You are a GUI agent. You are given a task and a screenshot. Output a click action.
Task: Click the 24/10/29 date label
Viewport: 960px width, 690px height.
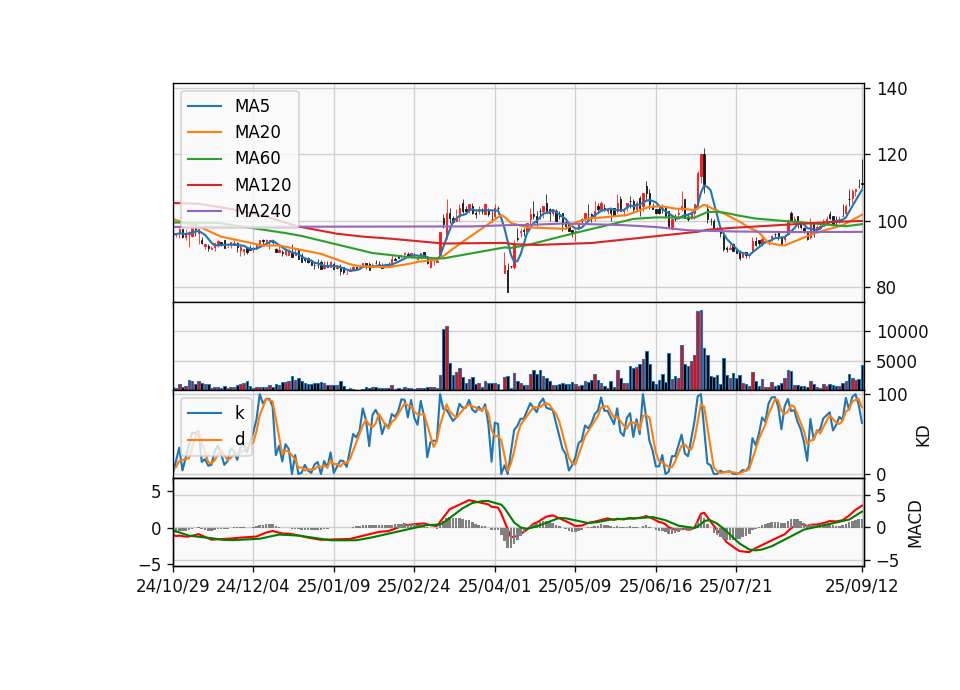pyautogui.click(x=173, y=586)
